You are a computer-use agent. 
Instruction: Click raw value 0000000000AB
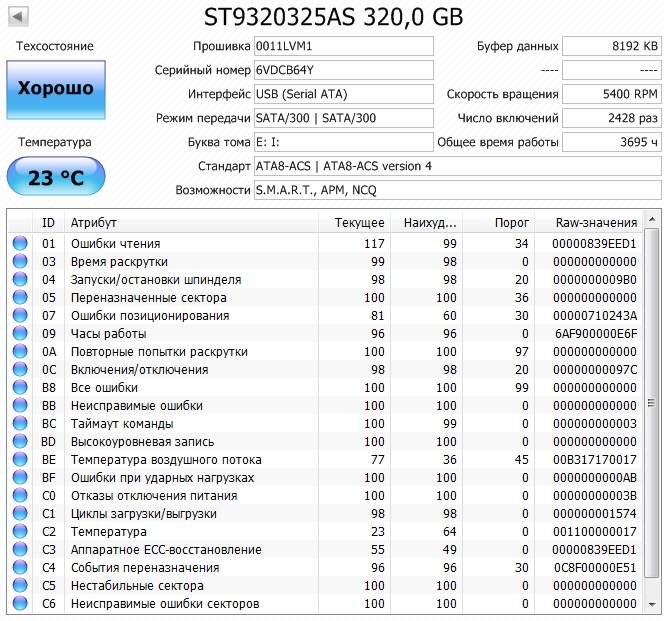[594, 478]
